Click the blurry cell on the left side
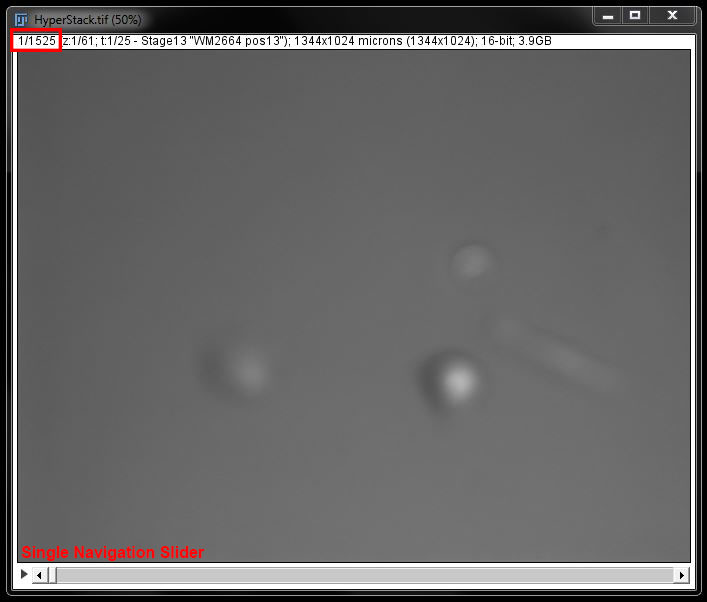 click(x=245, y=368)
